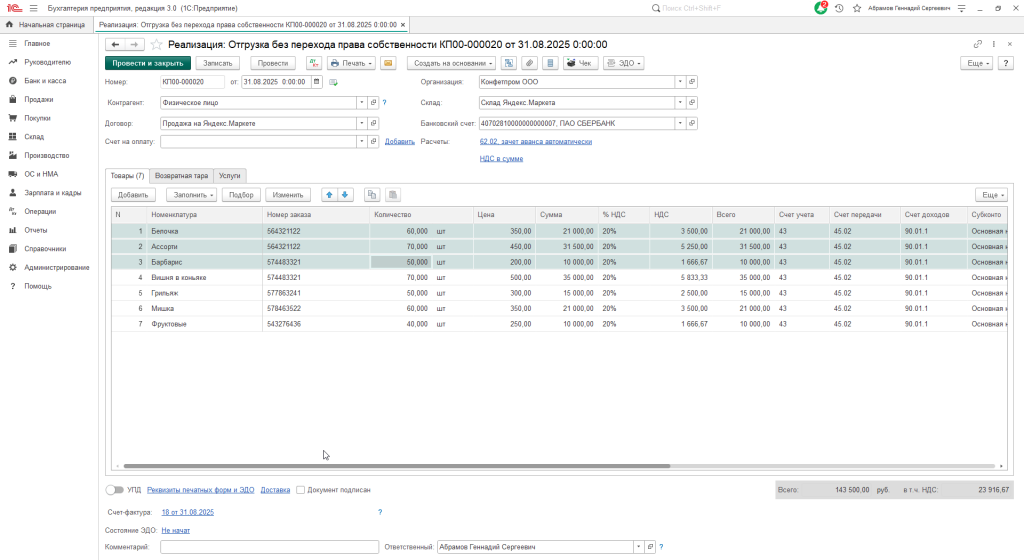Open Продажи section in sidebar

tap(39, 99)
